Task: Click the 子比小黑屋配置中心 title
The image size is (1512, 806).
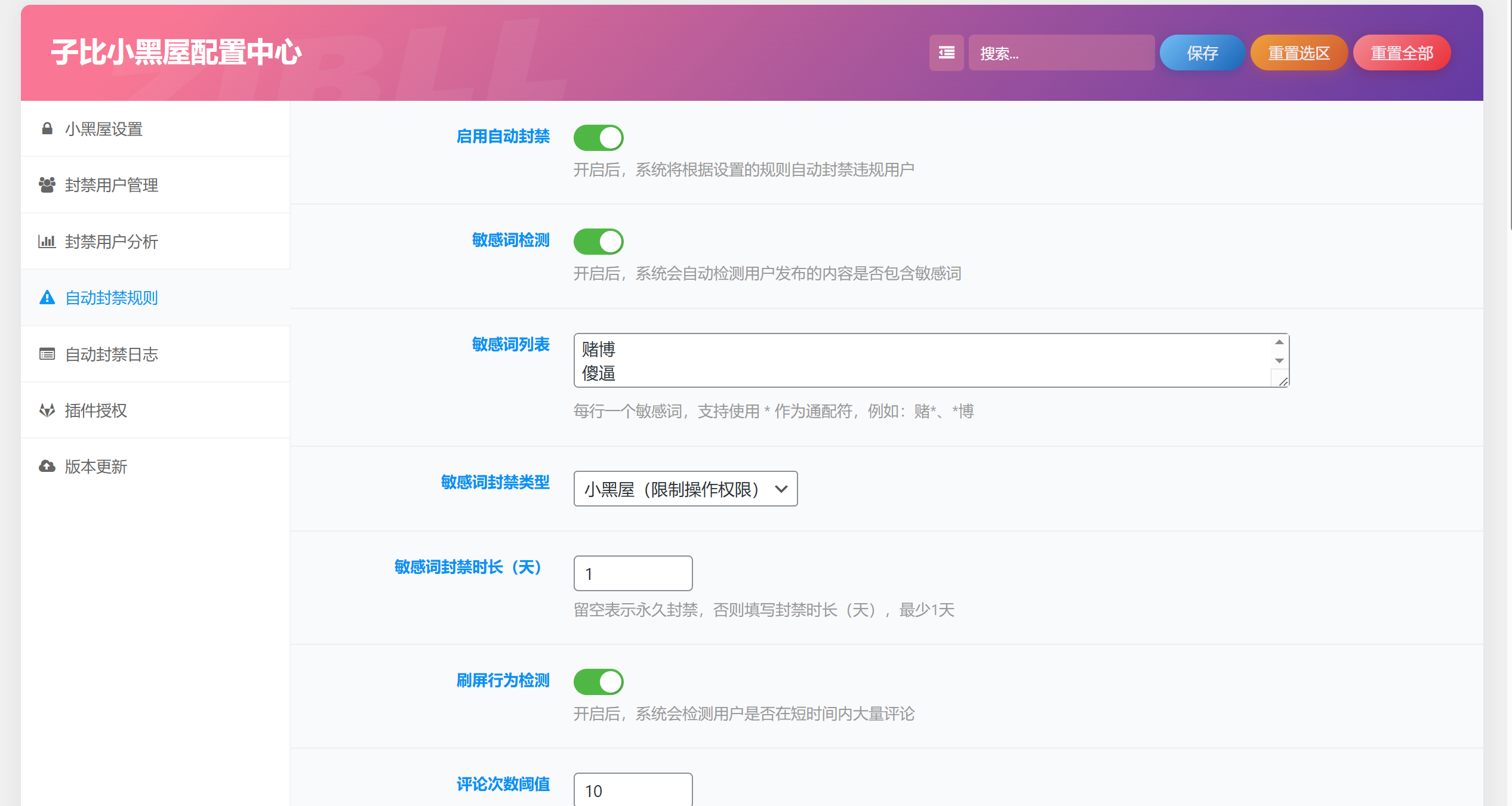Action: (177, 53)
